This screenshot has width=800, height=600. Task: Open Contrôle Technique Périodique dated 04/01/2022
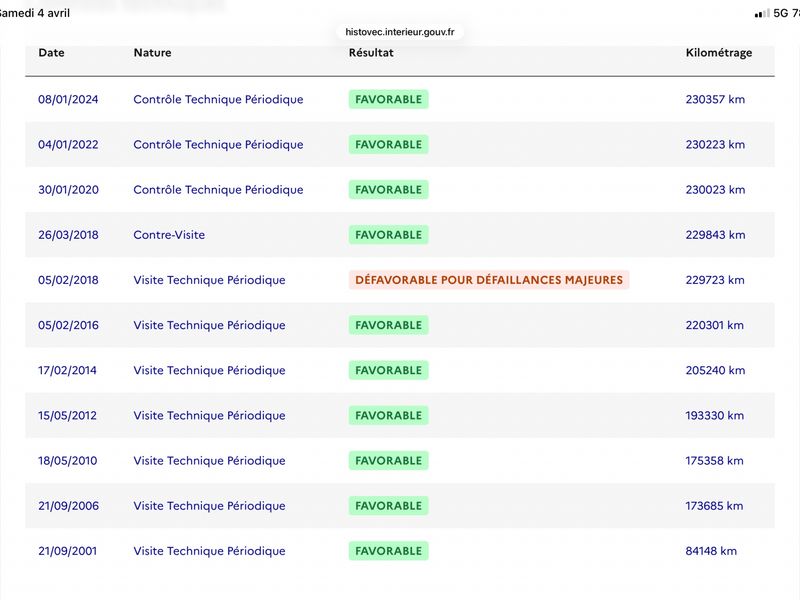[x=218, y=145]
